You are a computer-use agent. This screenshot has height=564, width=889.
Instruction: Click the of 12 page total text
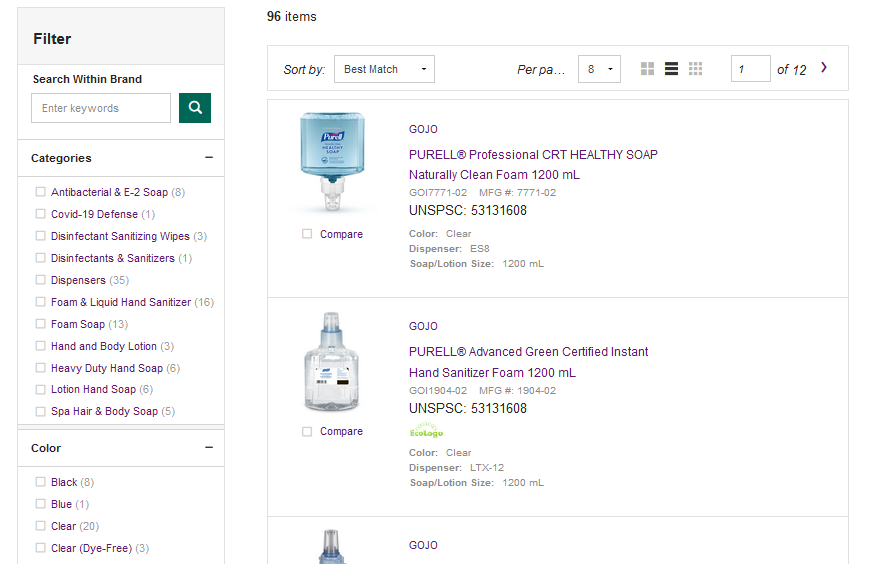(x=791, y=70)
